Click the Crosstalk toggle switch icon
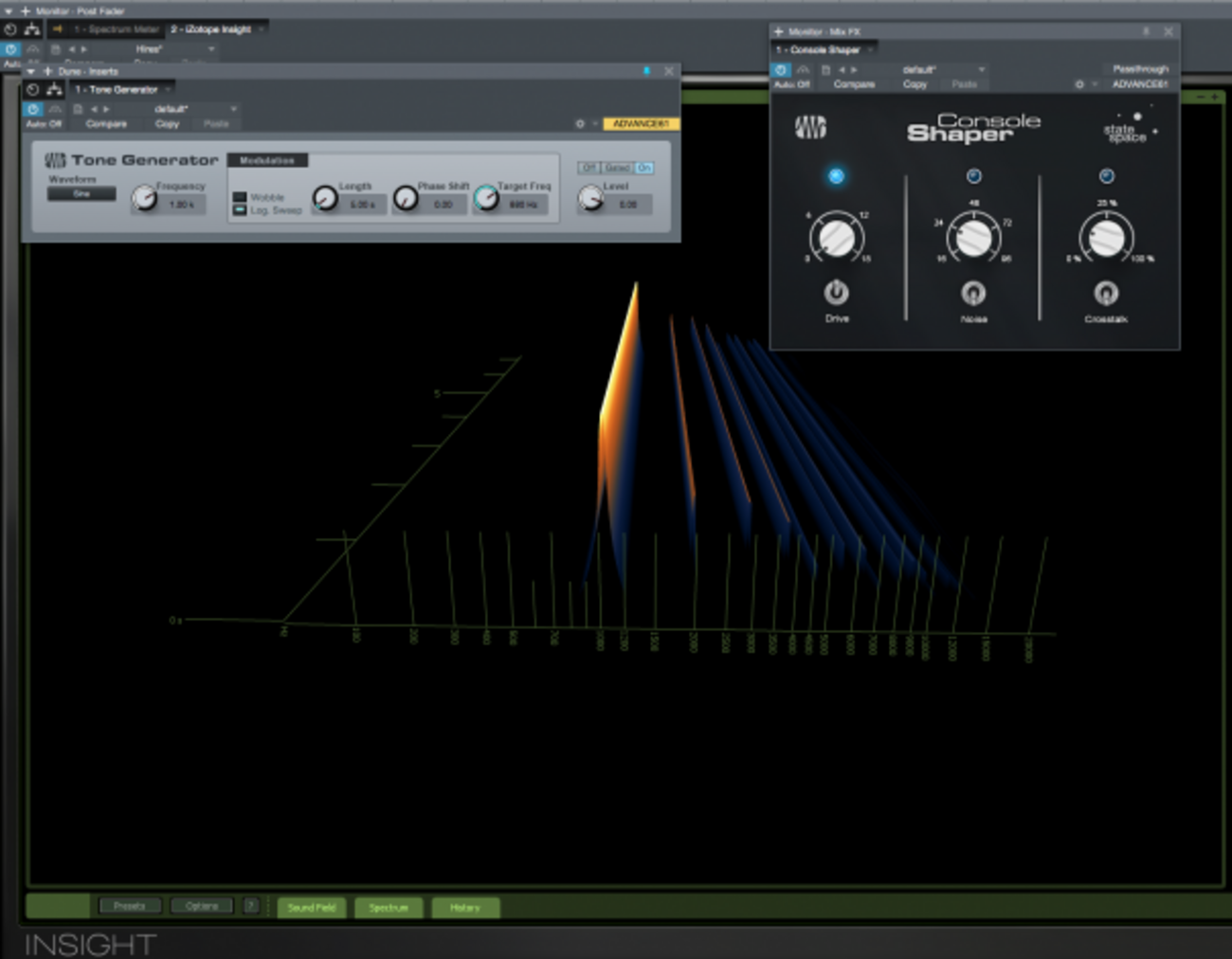 click(x=1106, y=293)
